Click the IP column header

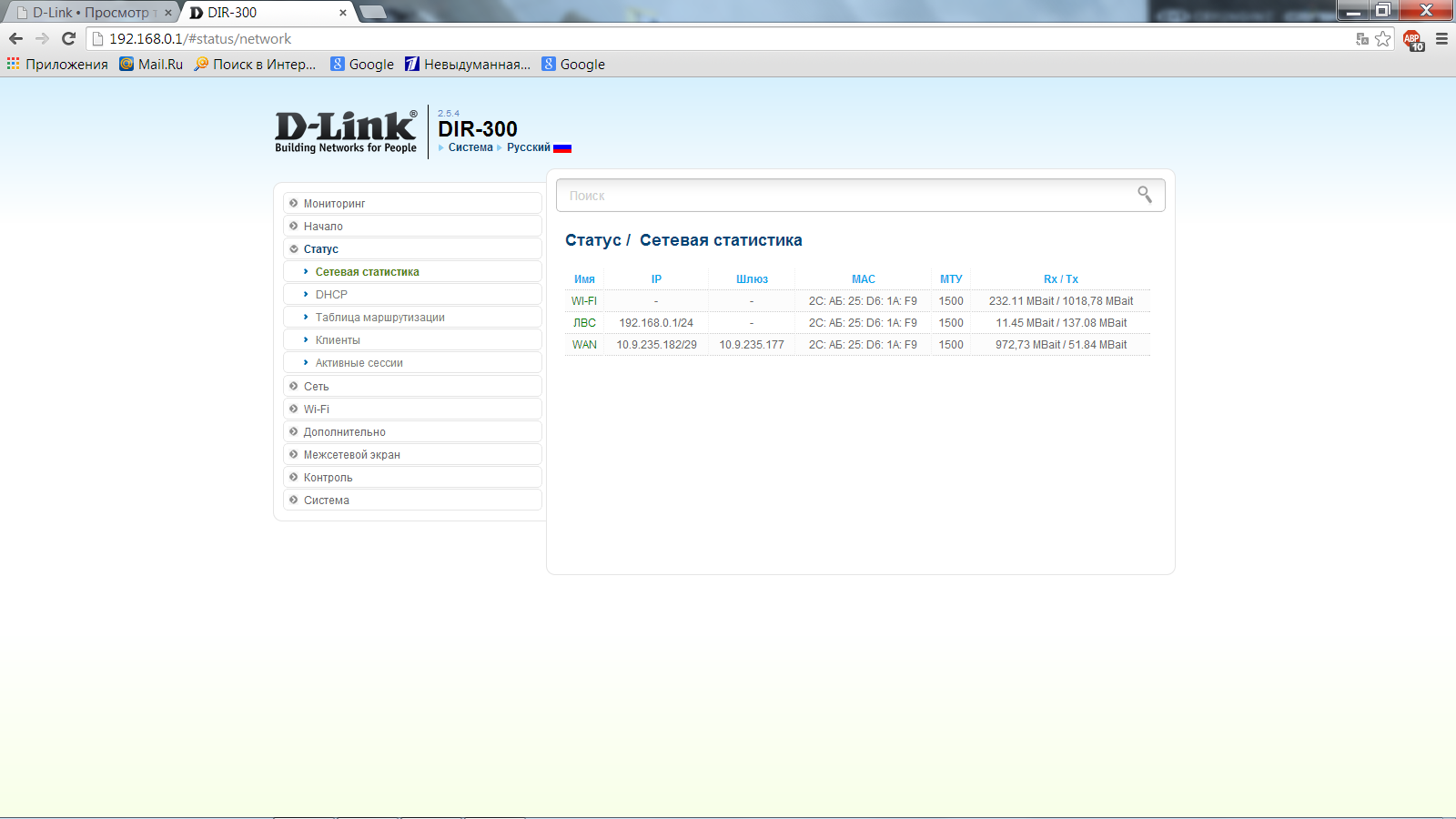[656, 279]
